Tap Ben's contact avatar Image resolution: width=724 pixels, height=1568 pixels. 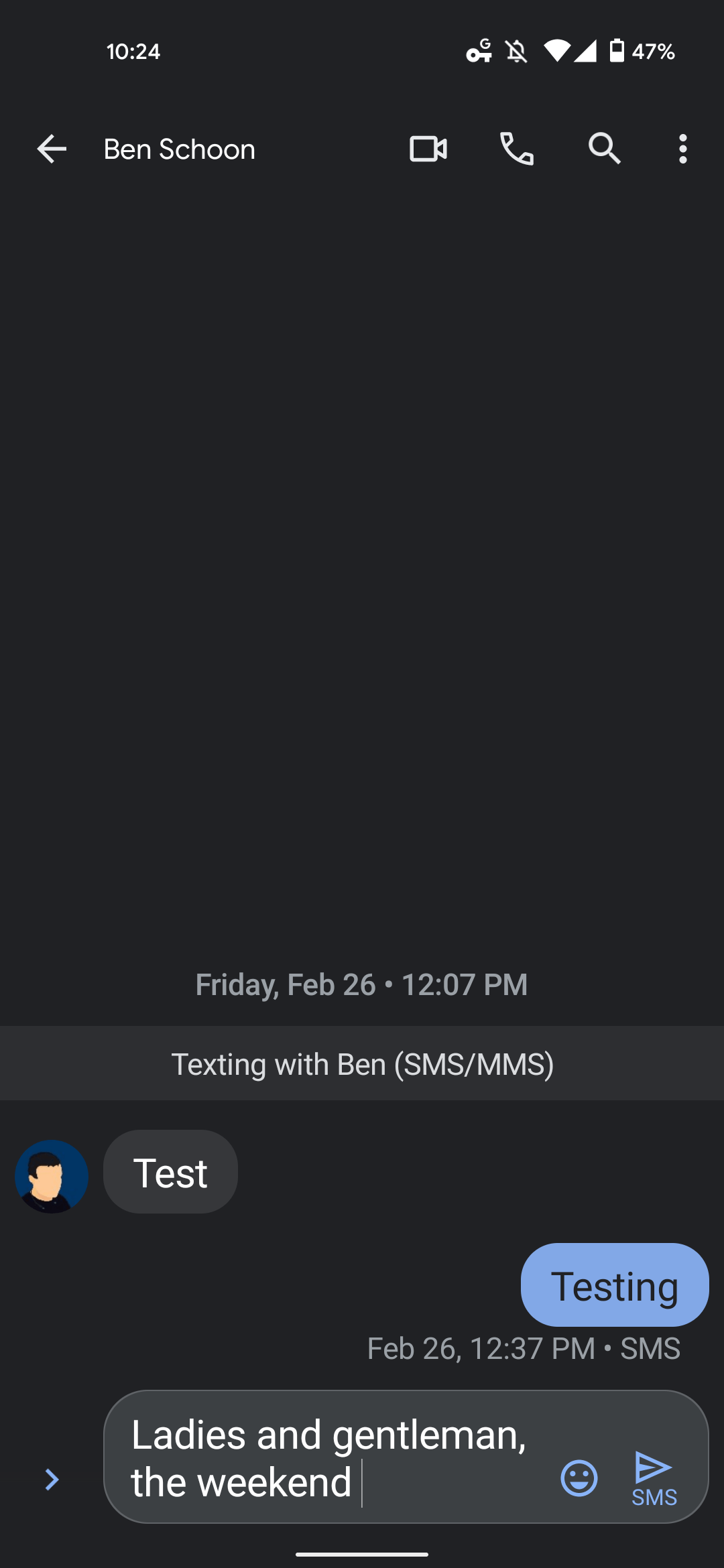52,1177
